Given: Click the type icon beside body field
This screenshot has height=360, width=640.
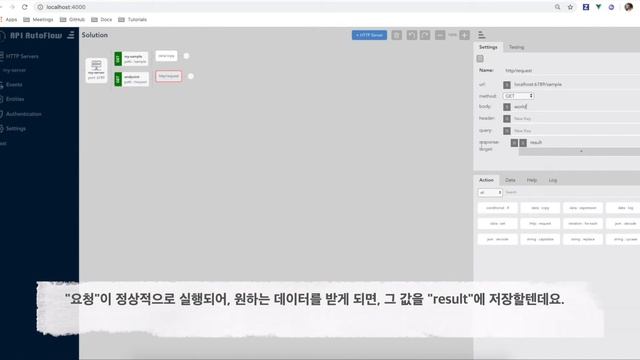Looking at the screenshot, I should (x=507, y=107).
